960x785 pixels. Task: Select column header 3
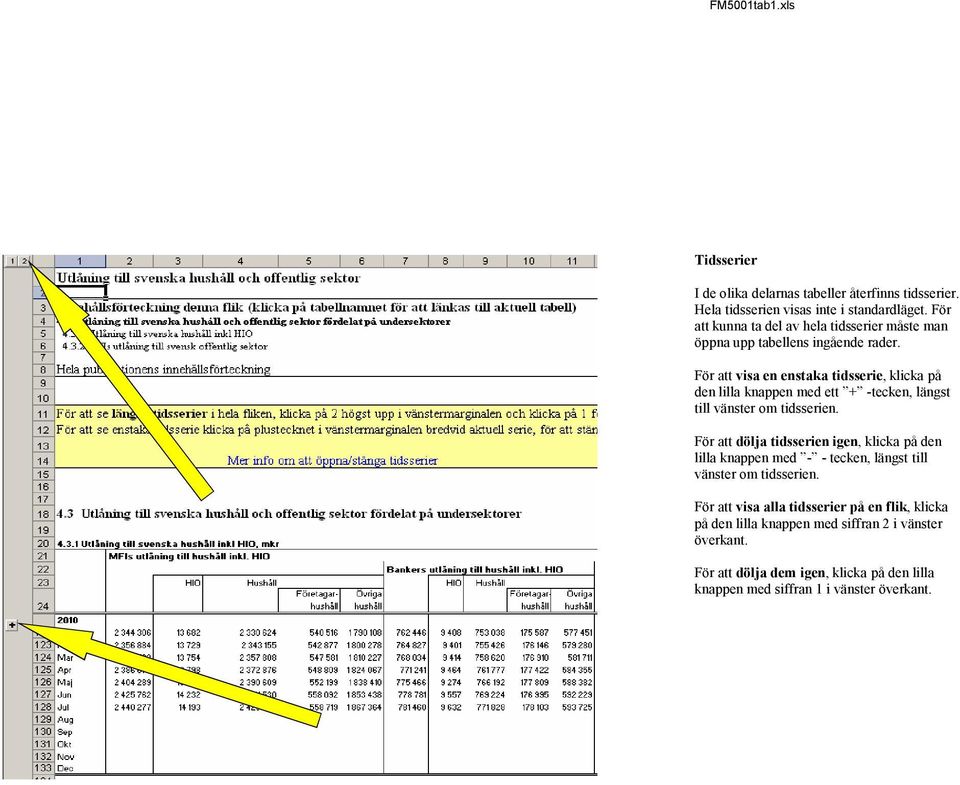tap(178, 261)
